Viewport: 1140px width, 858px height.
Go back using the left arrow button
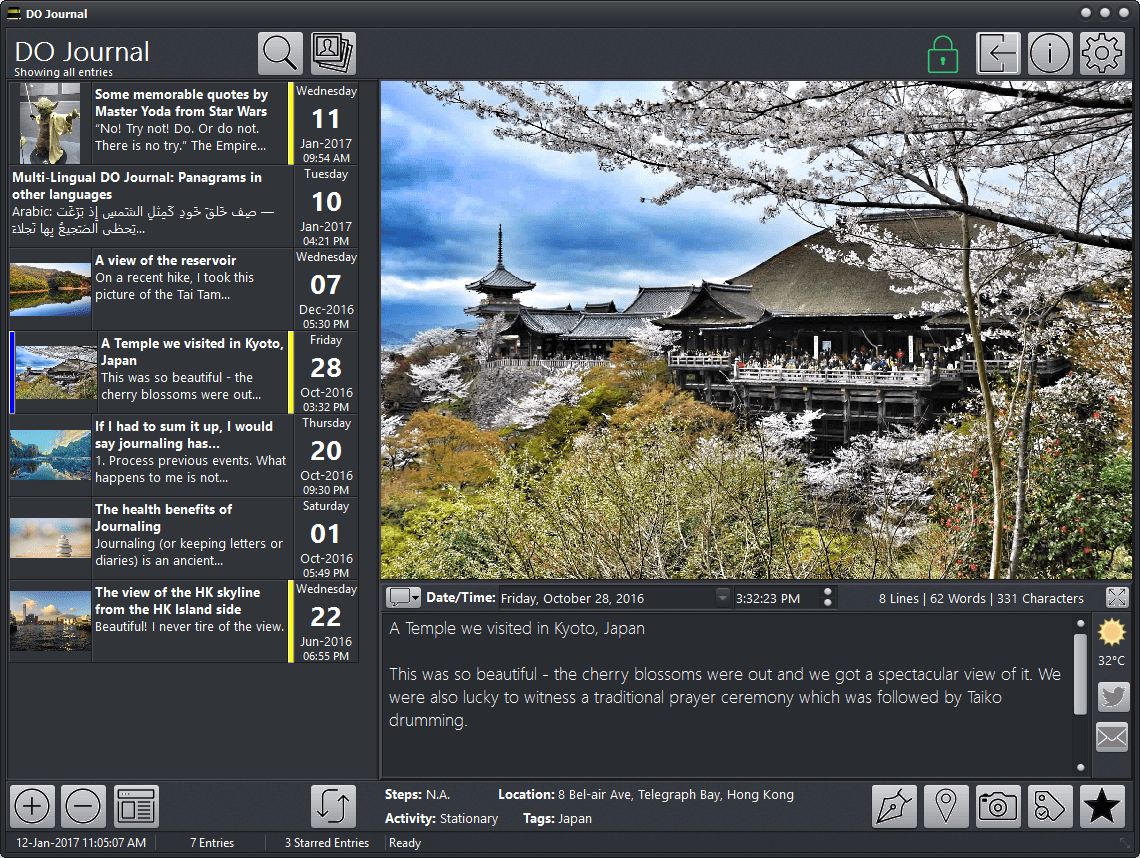click(998, 52)
